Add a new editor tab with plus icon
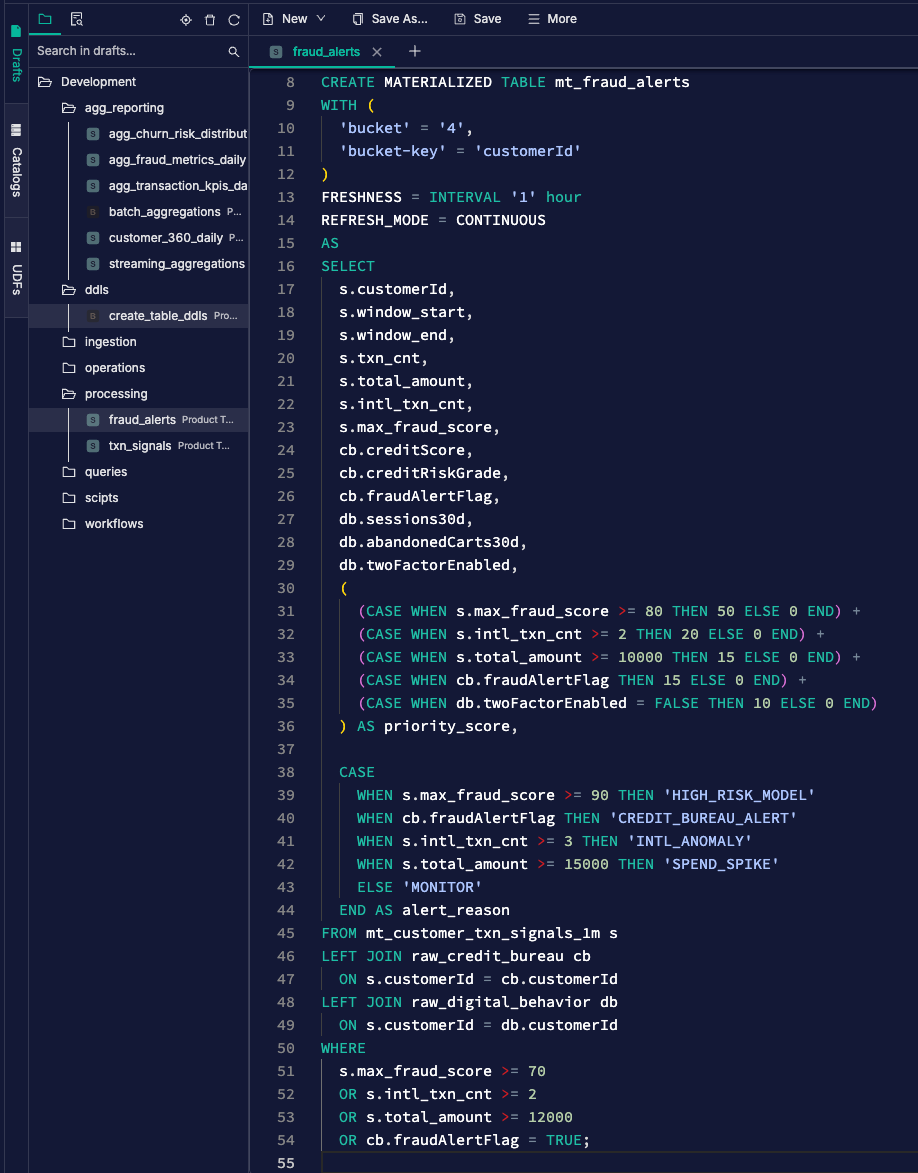The width and height of the screenshot is (918, 1173). point(415,51)
